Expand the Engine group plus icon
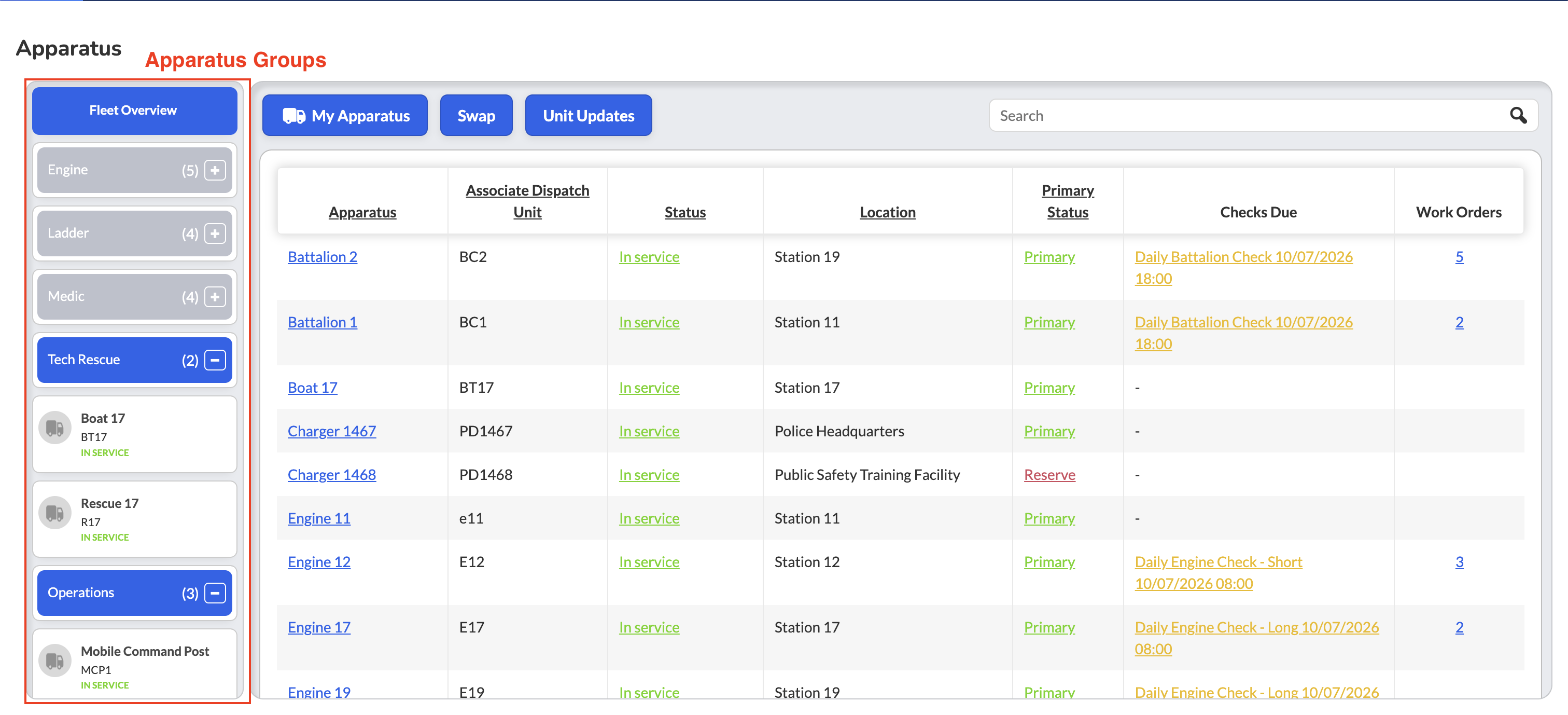 (x=215, y=171)
